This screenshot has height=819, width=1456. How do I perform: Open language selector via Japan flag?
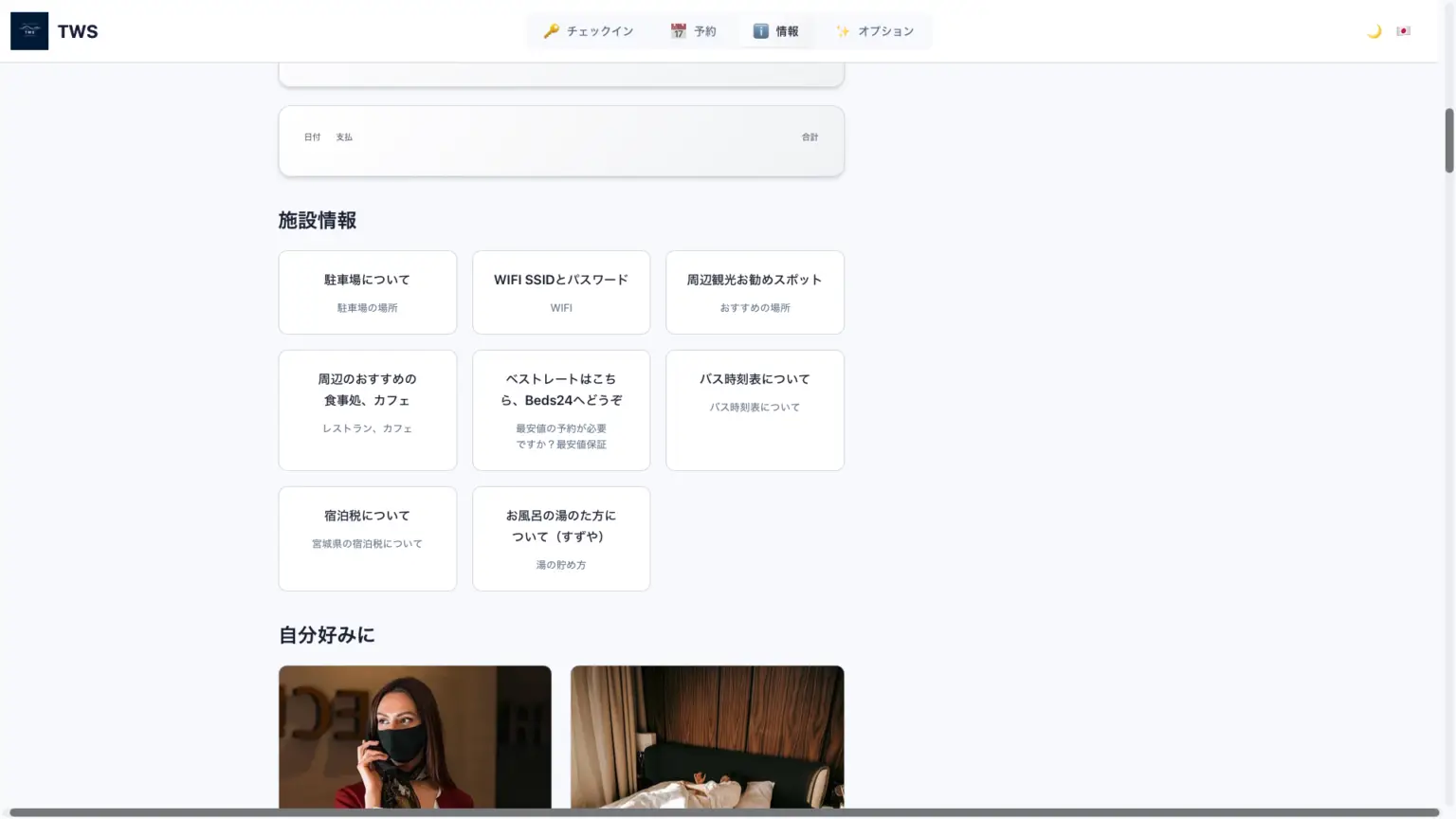1403,31
